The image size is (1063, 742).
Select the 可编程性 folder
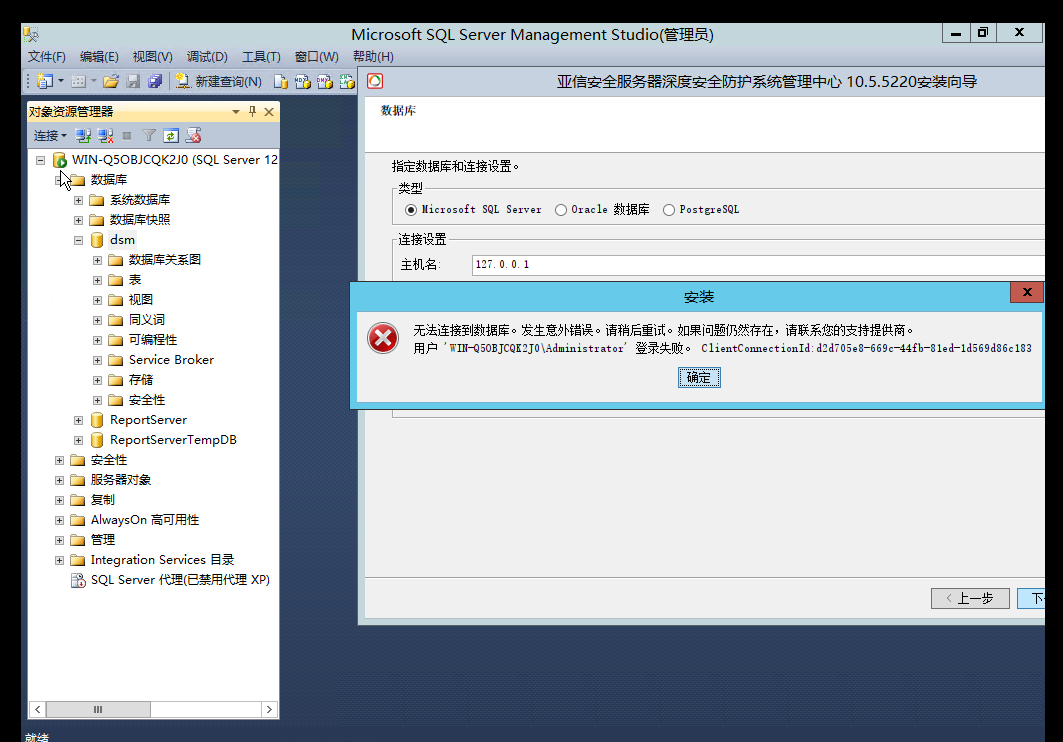coord(153,340)
